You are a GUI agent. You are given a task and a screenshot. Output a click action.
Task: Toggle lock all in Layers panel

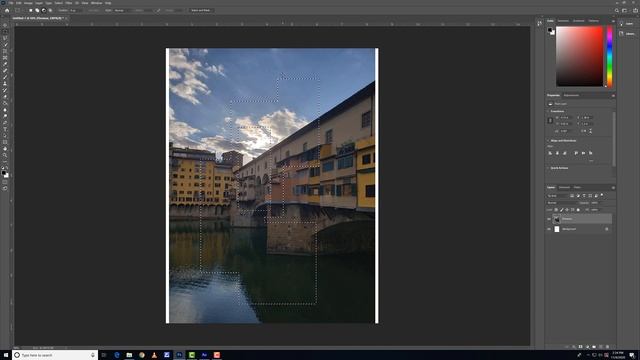[x=578, y=210]
